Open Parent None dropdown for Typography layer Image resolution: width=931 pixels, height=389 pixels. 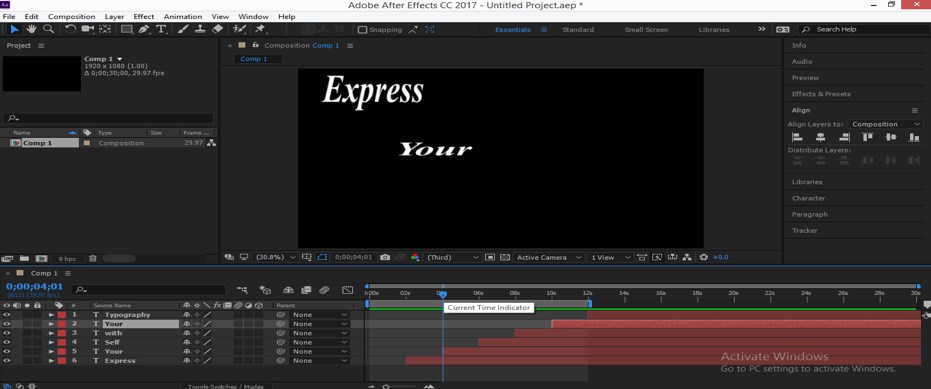point(319,315)
